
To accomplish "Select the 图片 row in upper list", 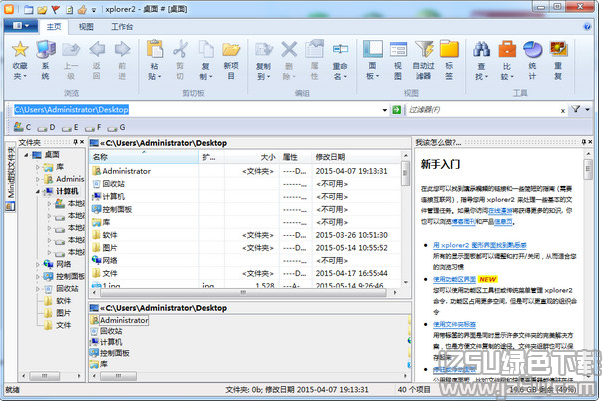I will [245, 248].
